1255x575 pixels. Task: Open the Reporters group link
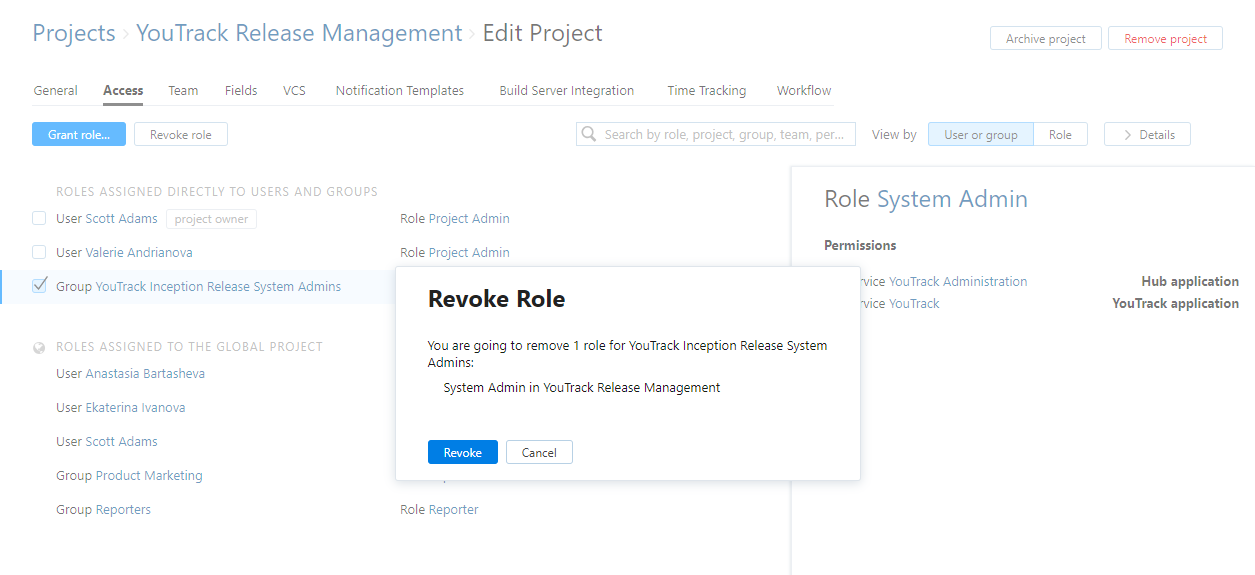[x=123, y=510]
